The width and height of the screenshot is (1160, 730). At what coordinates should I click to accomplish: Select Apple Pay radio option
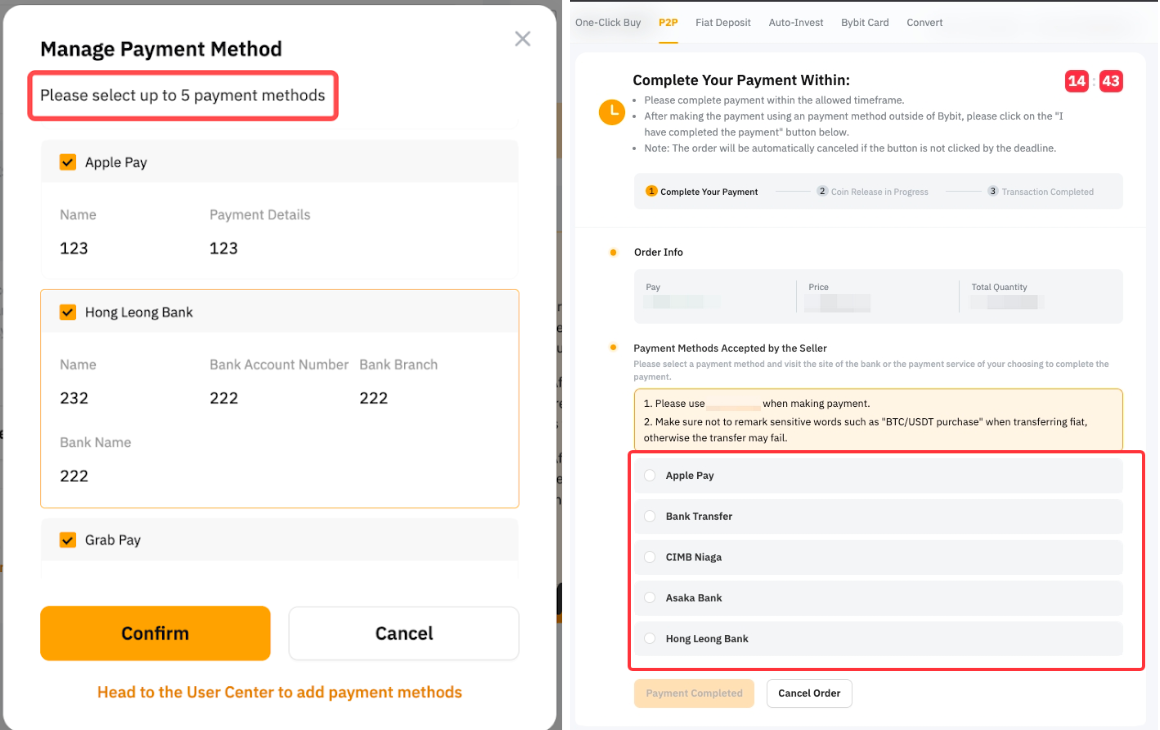[x=651, y=476]
